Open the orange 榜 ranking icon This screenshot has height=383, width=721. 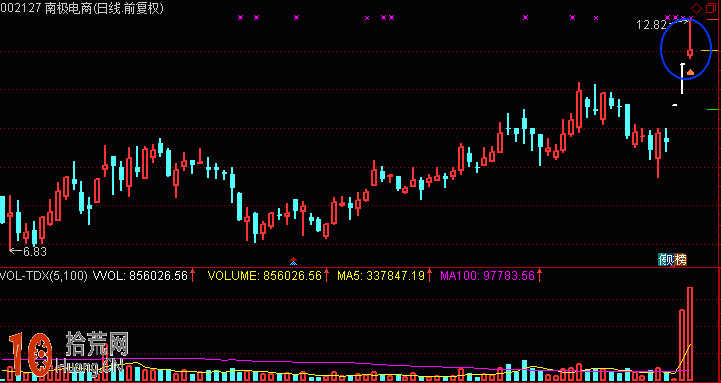681,259
